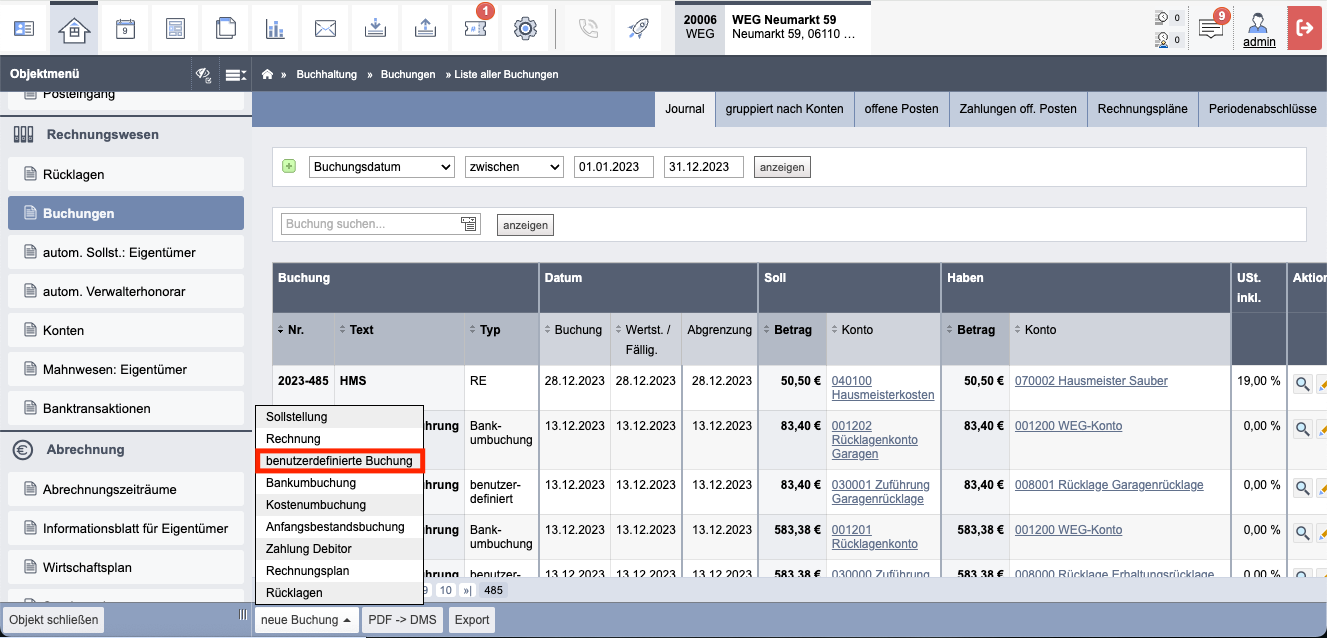Open the messages icon with badge 9
This screenshot has width=1327, height=638.
1211,28
